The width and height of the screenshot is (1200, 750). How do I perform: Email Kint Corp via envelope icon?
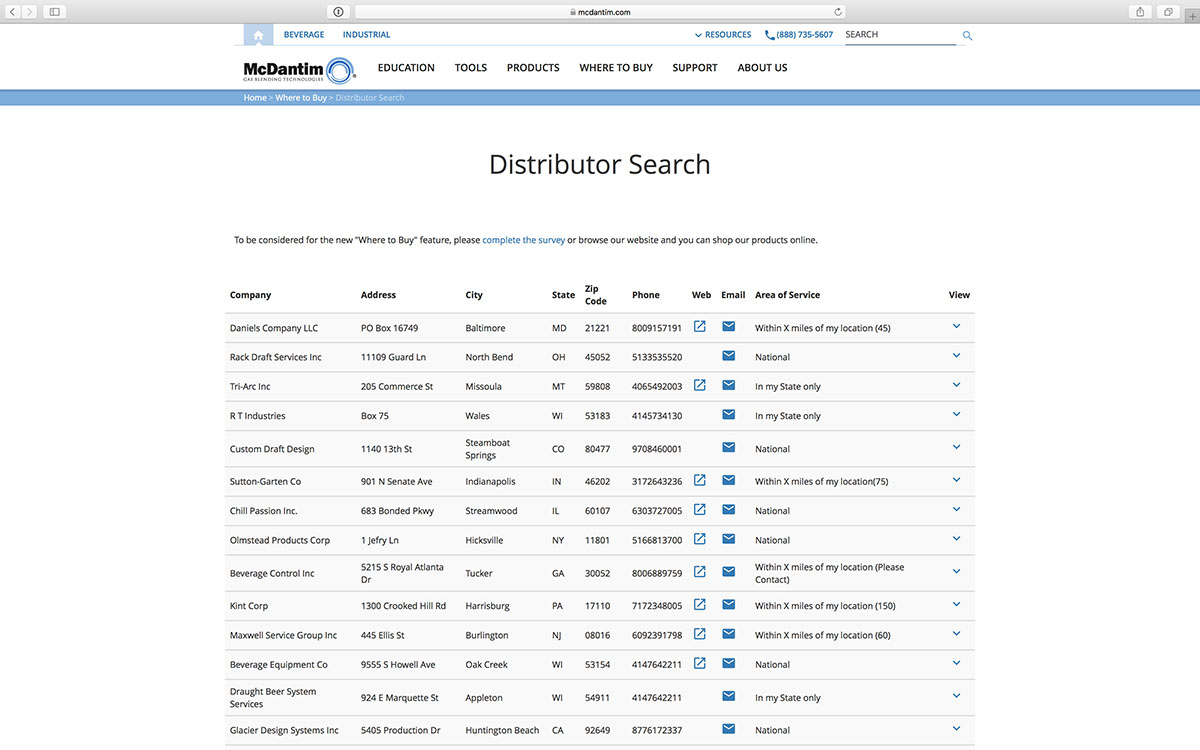[729, 604]
